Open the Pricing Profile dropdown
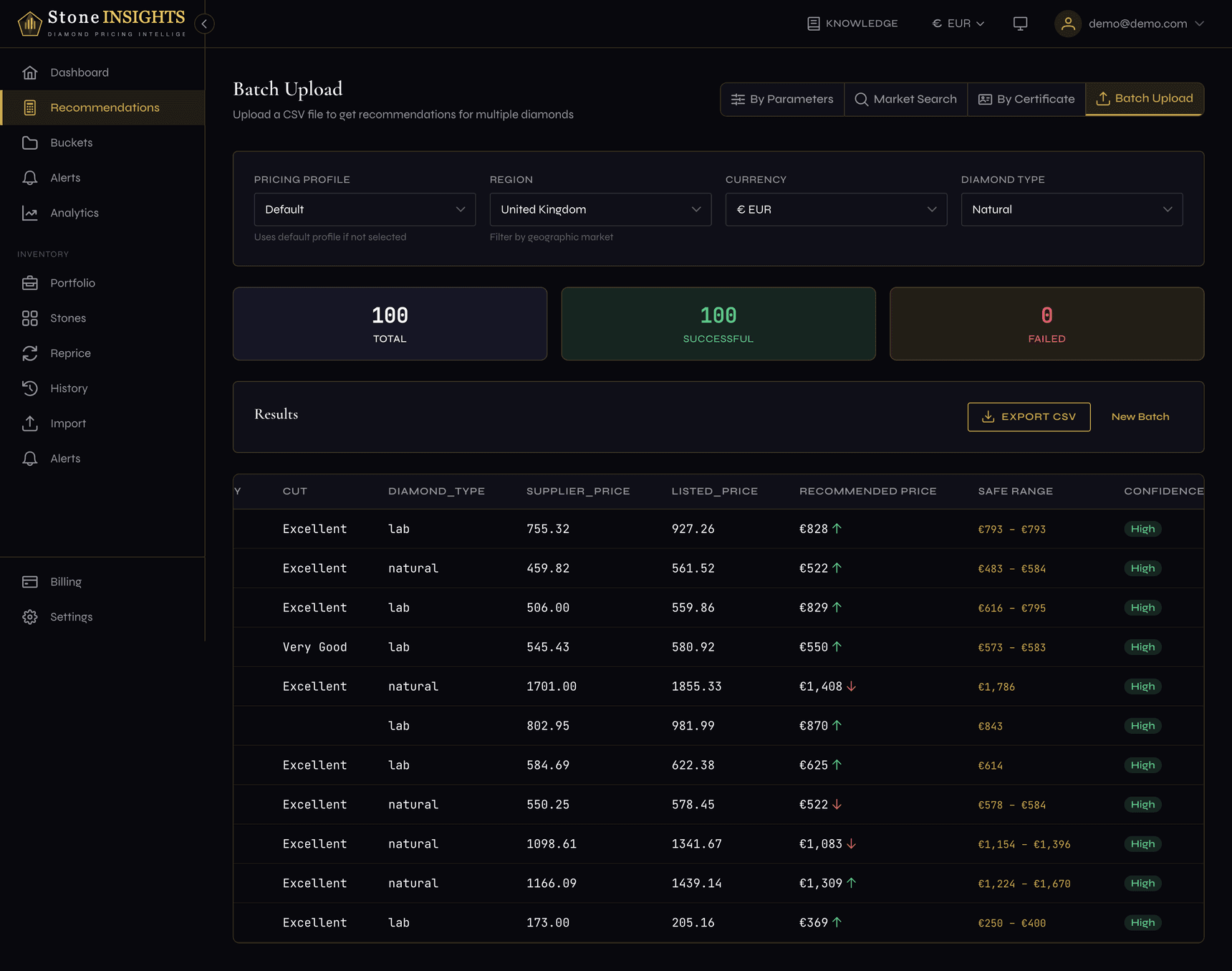This screenshot has height=971, width=1232. tap(364, 209)
